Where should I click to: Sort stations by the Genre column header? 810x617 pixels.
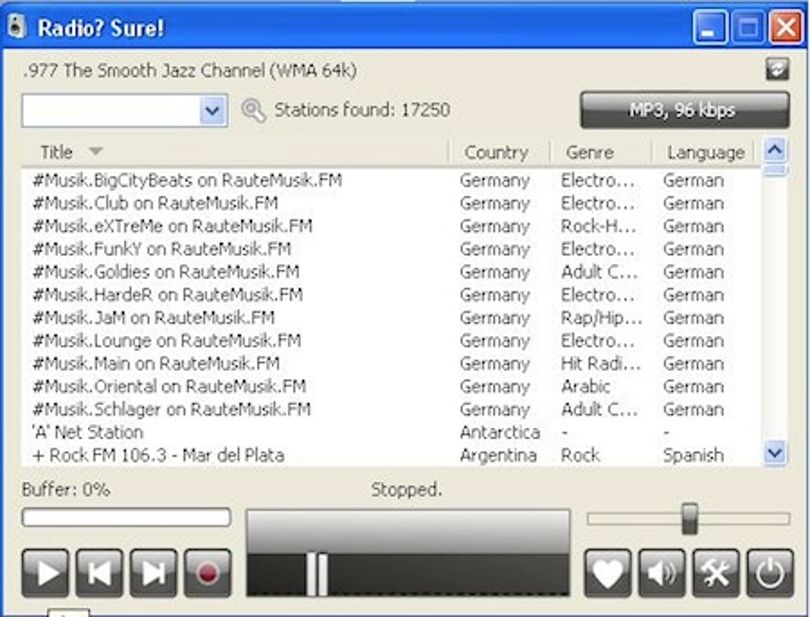click(x=590, y=152)
